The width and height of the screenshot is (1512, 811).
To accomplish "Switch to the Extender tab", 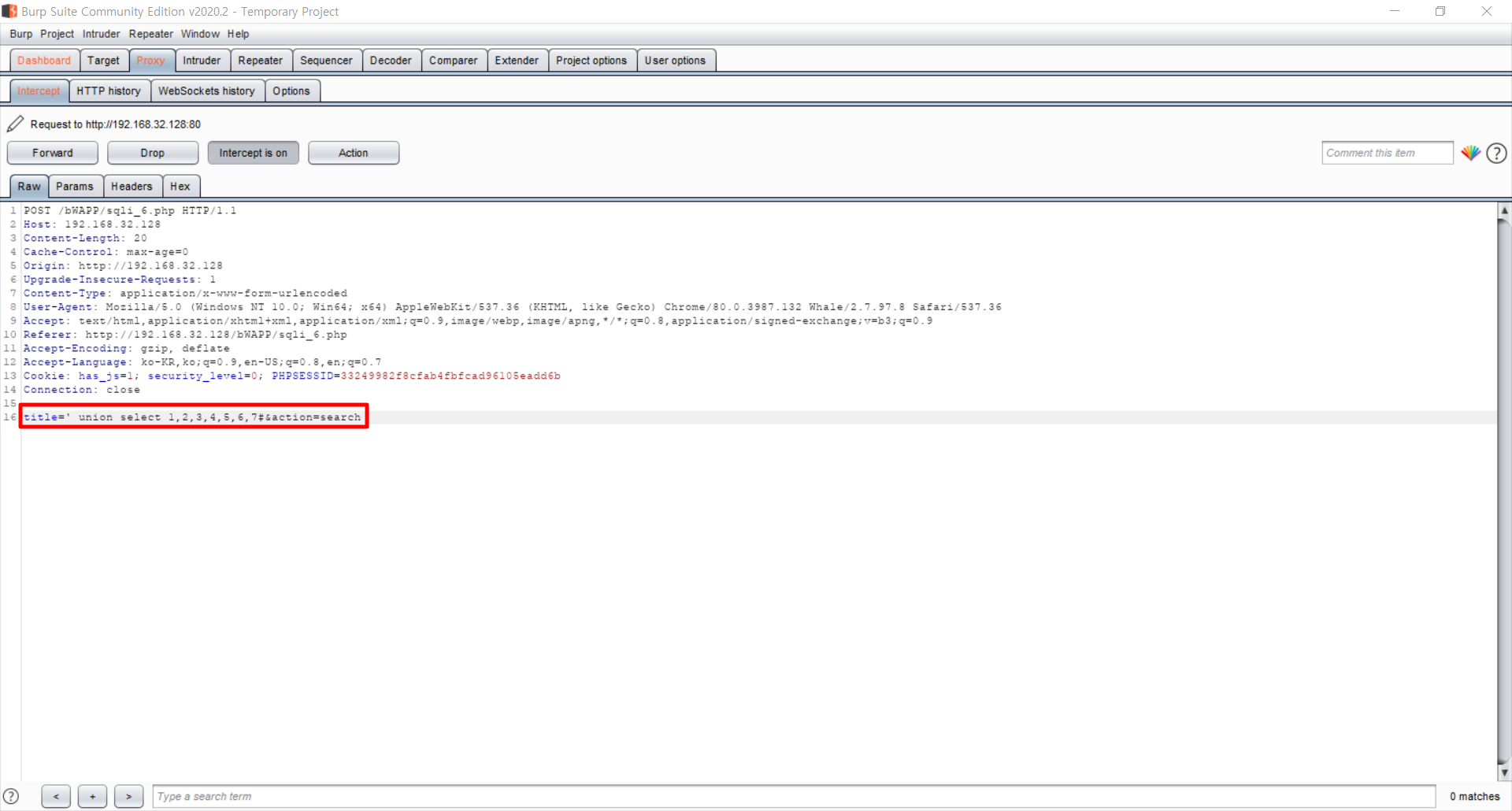I will click(517, 61).
